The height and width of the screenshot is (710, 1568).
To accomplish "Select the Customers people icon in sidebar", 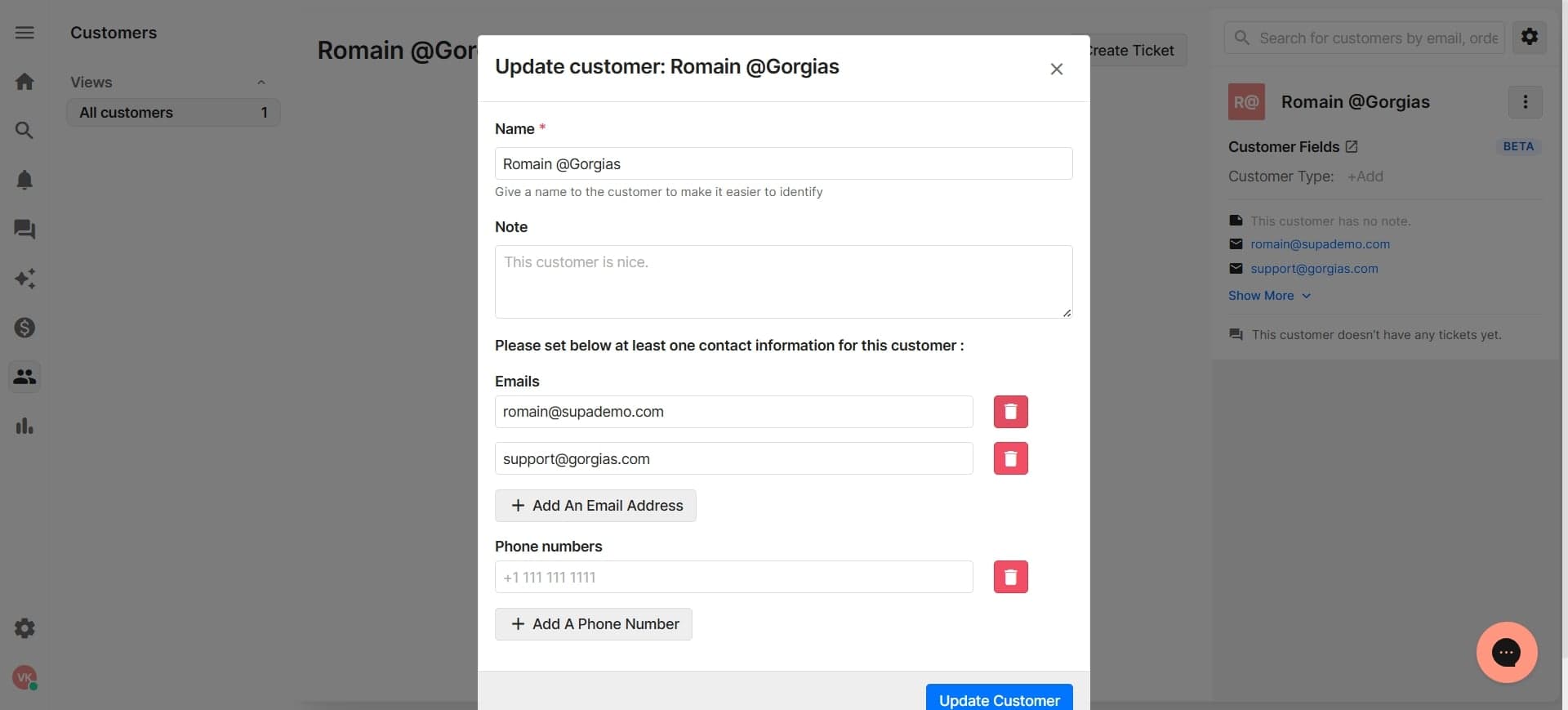I will coord(24,377).
